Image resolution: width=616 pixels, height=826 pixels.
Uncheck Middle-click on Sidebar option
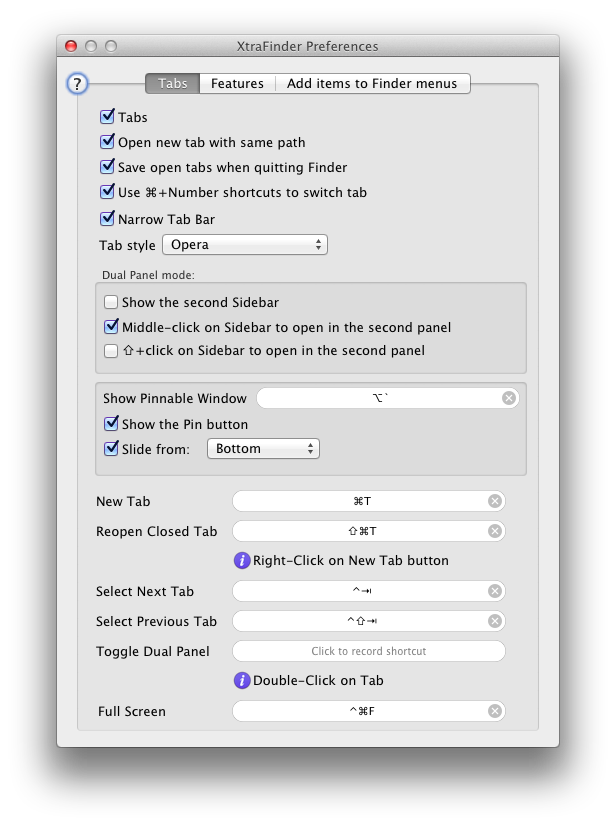[111, 327]
